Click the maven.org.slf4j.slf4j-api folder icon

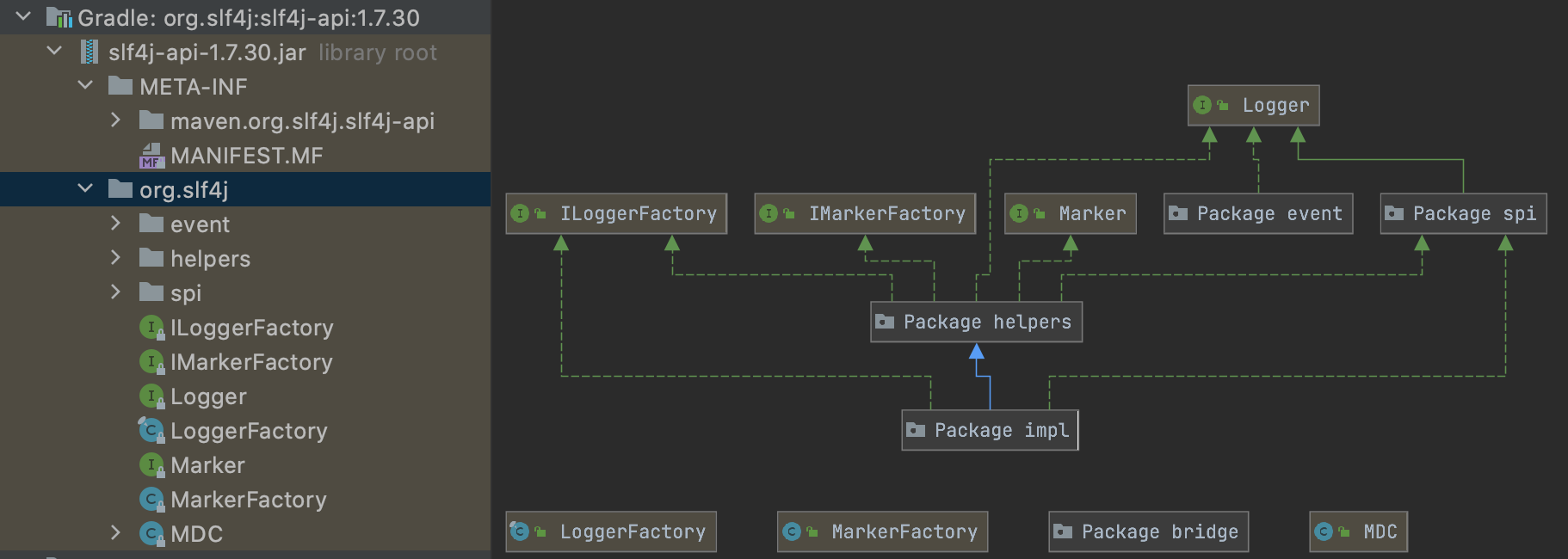(151, 120)
